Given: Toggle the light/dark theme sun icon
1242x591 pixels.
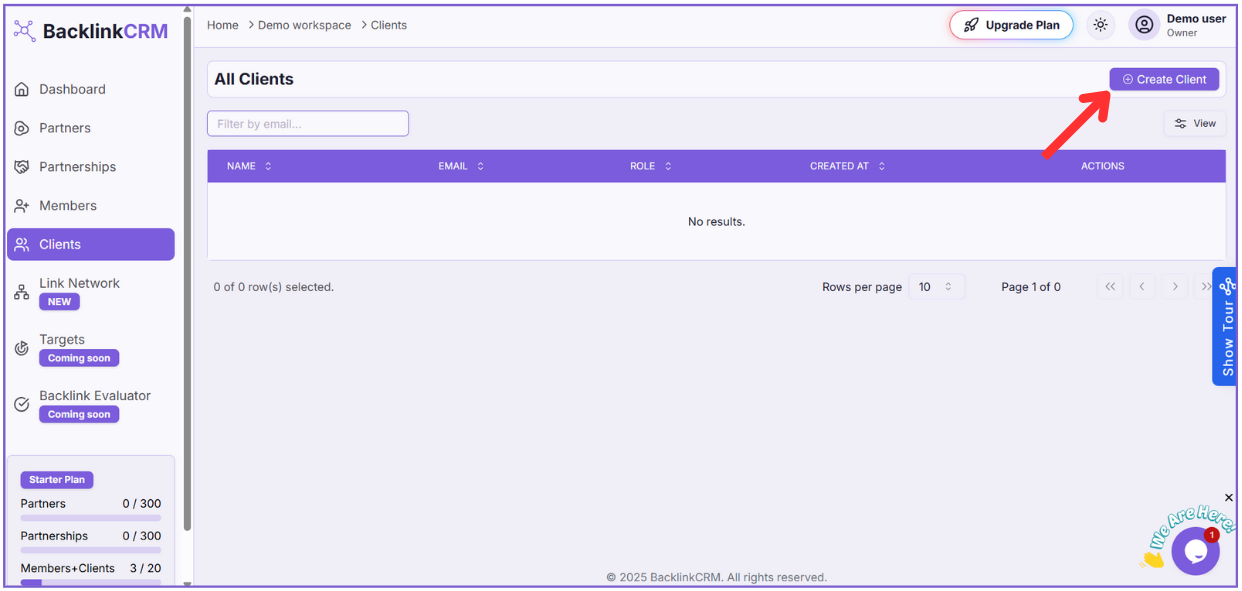Looking at the screenshot, I should click(1100, 25).
